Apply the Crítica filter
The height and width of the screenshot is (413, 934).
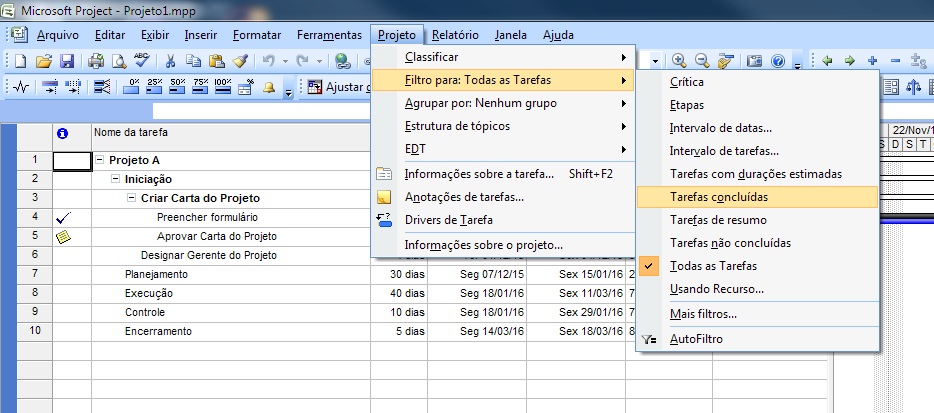click(x=758, y=82)
